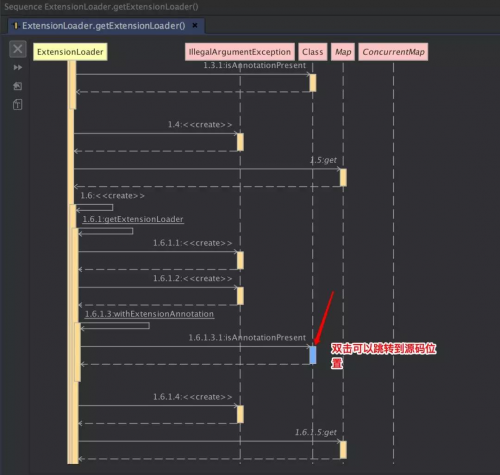Click the 1.3.1:isAnnotationPresent message label

255,65
